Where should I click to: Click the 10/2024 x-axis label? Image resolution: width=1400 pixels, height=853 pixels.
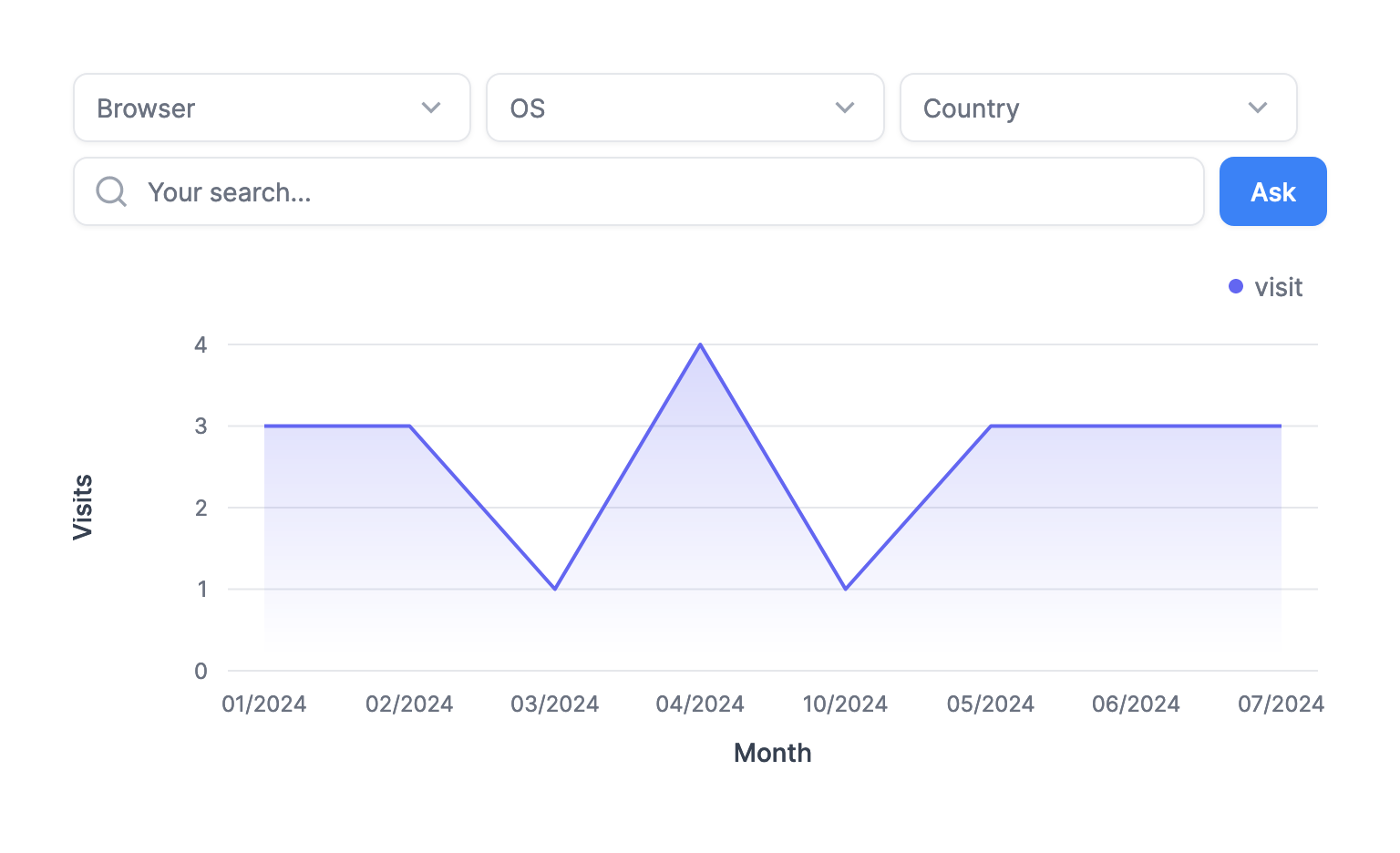tap(845, 704)
